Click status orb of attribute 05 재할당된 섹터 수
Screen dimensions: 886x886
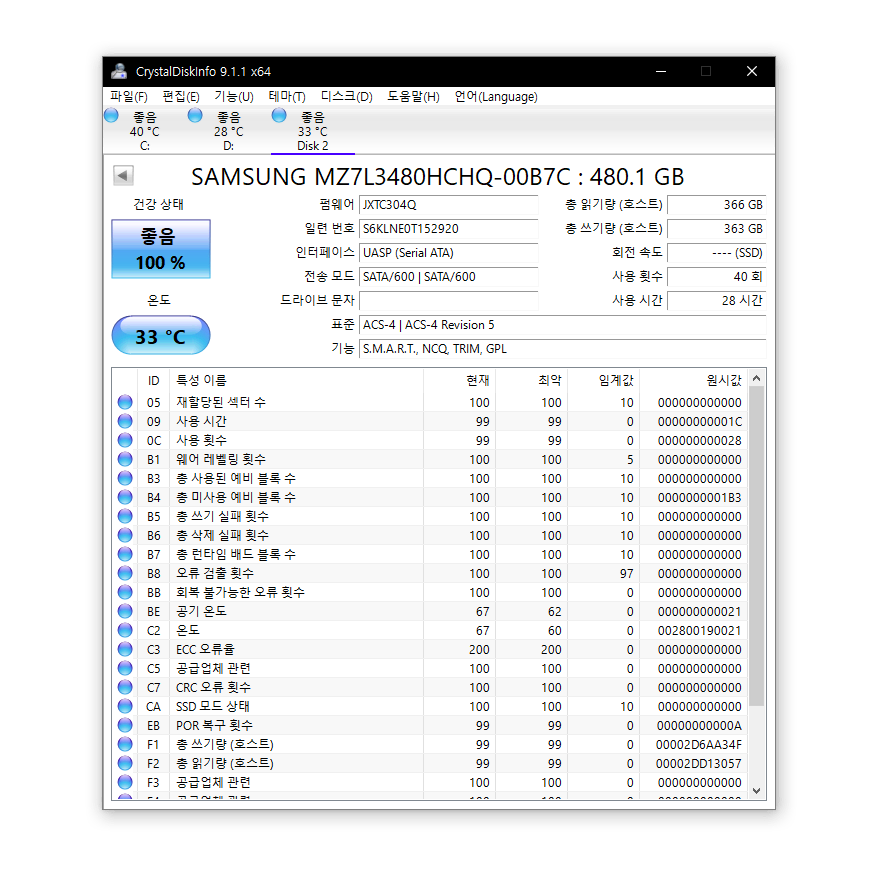[x=125, y=402]
